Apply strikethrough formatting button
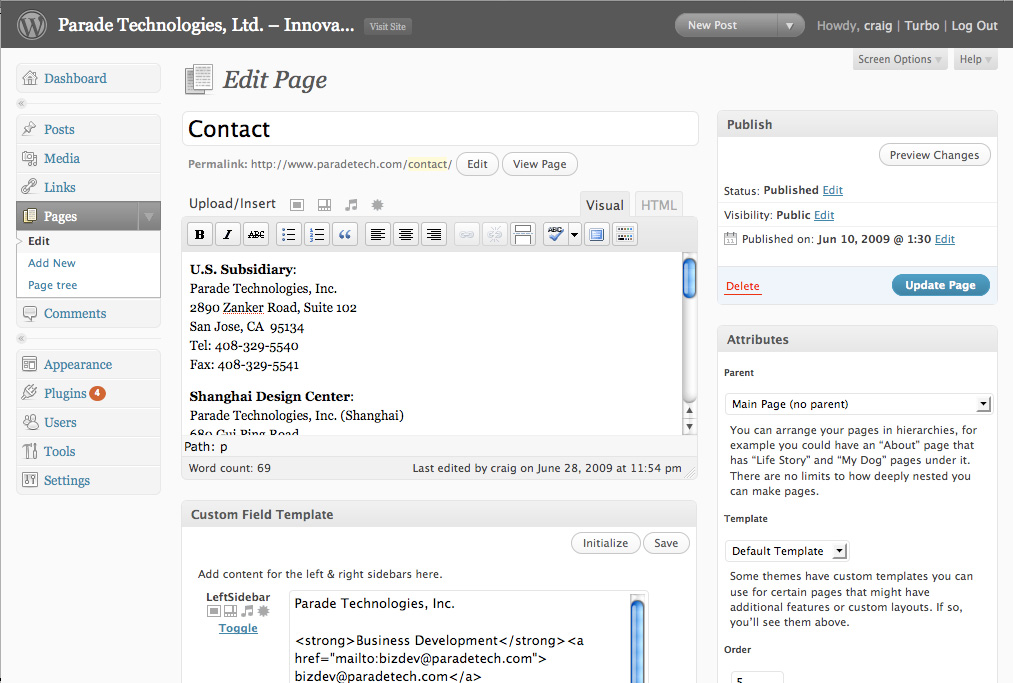Image resolution: width=1013 pixels, height=683 pixels. (x=256, y=235)
